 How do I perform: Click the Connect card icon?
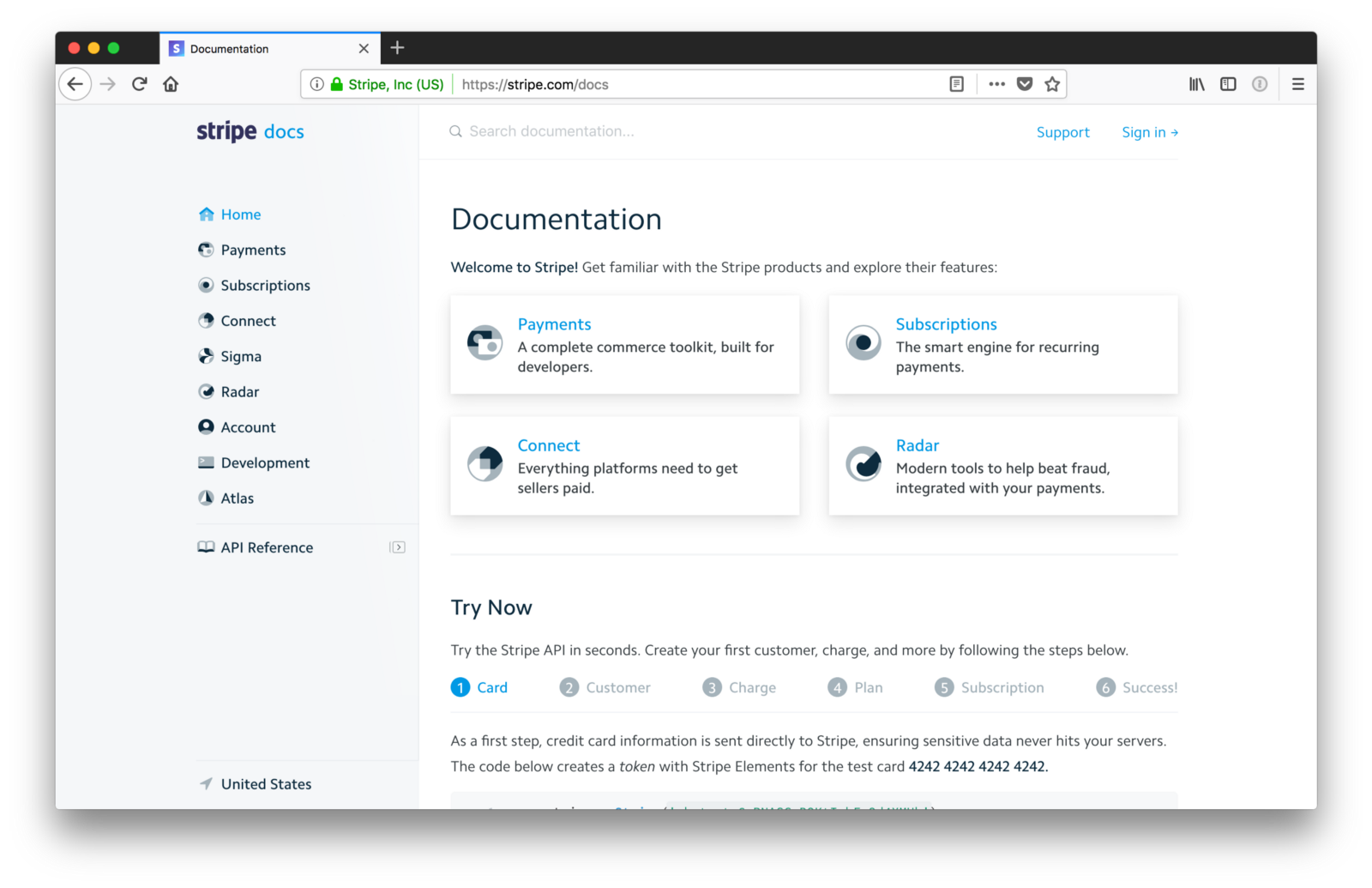click(485, 464)
